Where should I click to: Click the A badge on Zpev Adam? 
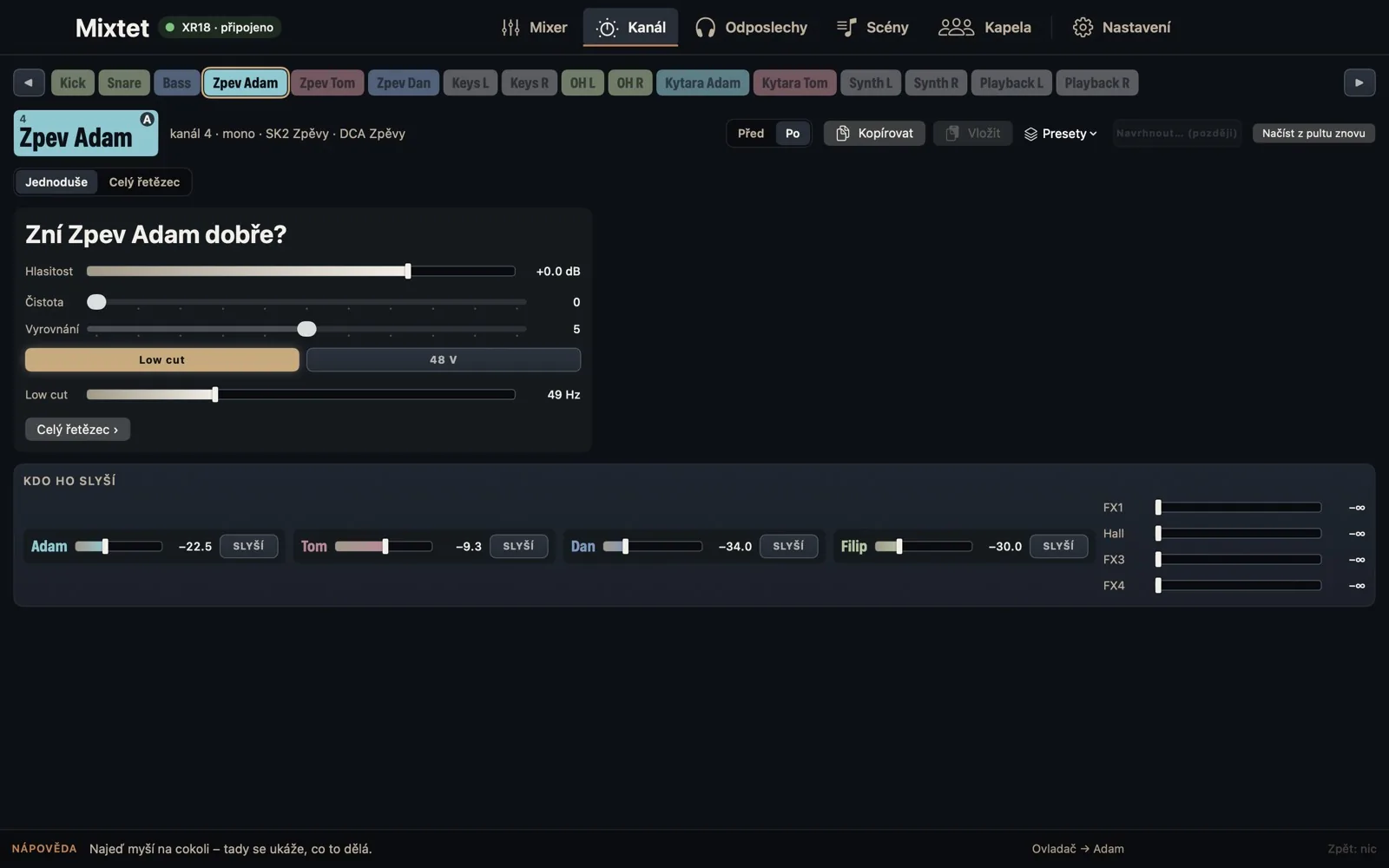(x=147, y=120)
